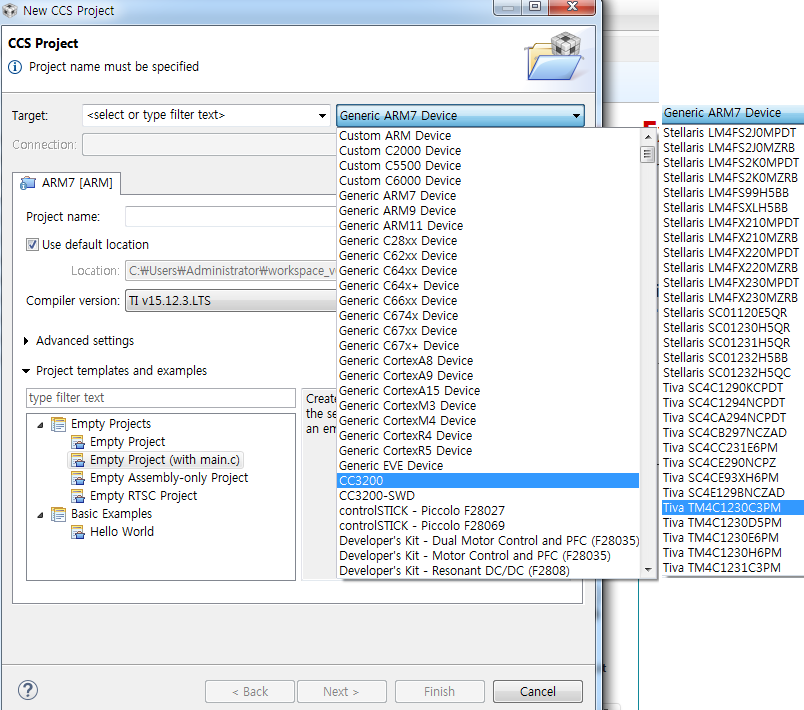
Task: Click the Hello World template icon
Action: pyautogui.click(x=77, y=532)
